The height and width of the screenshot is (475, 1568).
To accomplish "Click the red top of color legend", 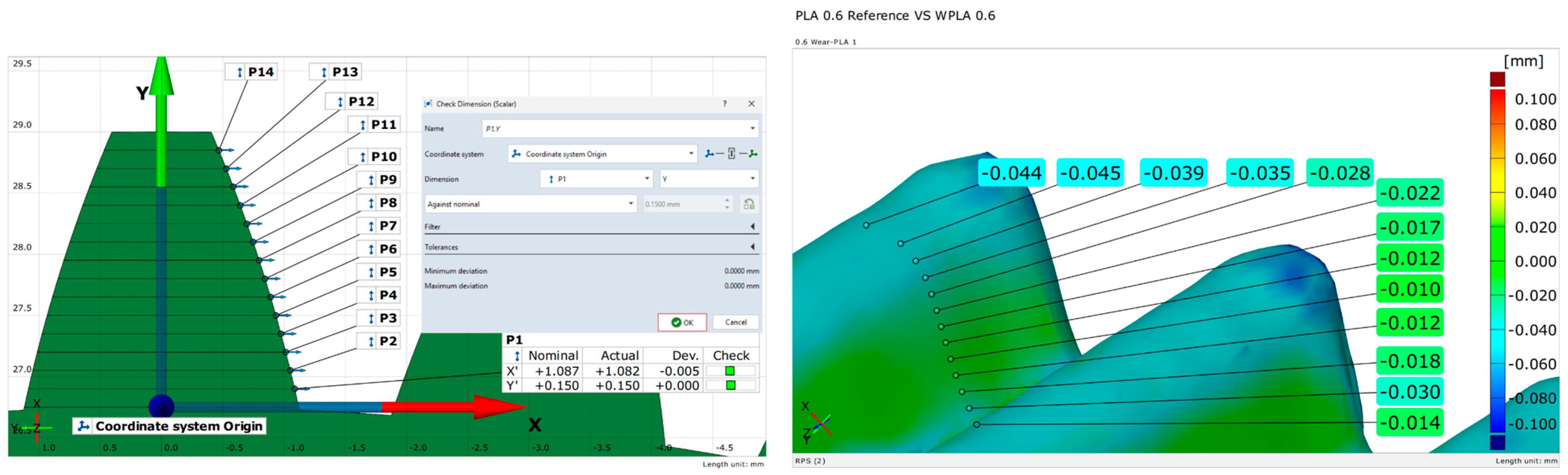I will coord(1497,80).
